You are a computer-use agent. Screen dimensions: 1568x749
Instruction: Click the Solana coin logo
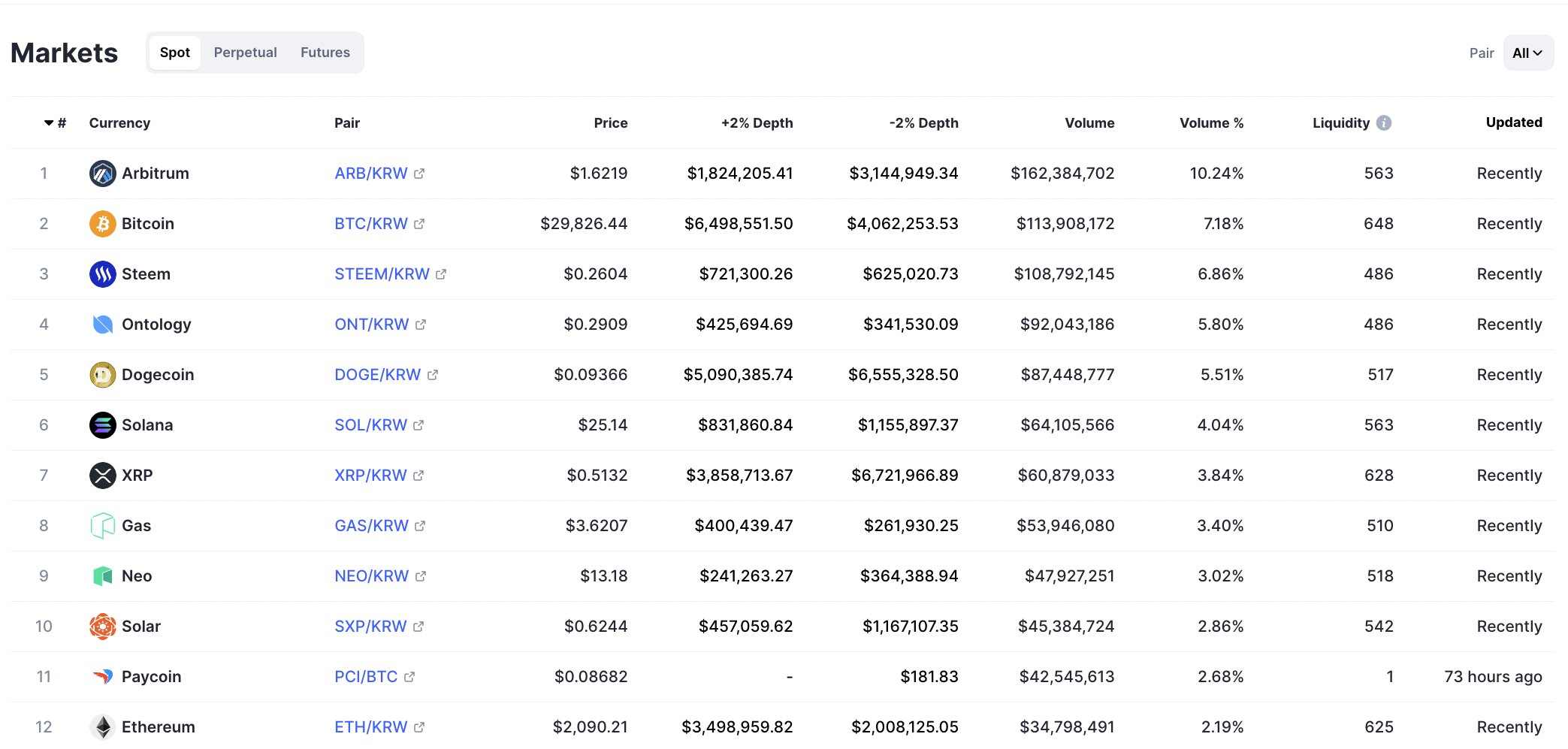pyautogui.click(x=102, y=425)
